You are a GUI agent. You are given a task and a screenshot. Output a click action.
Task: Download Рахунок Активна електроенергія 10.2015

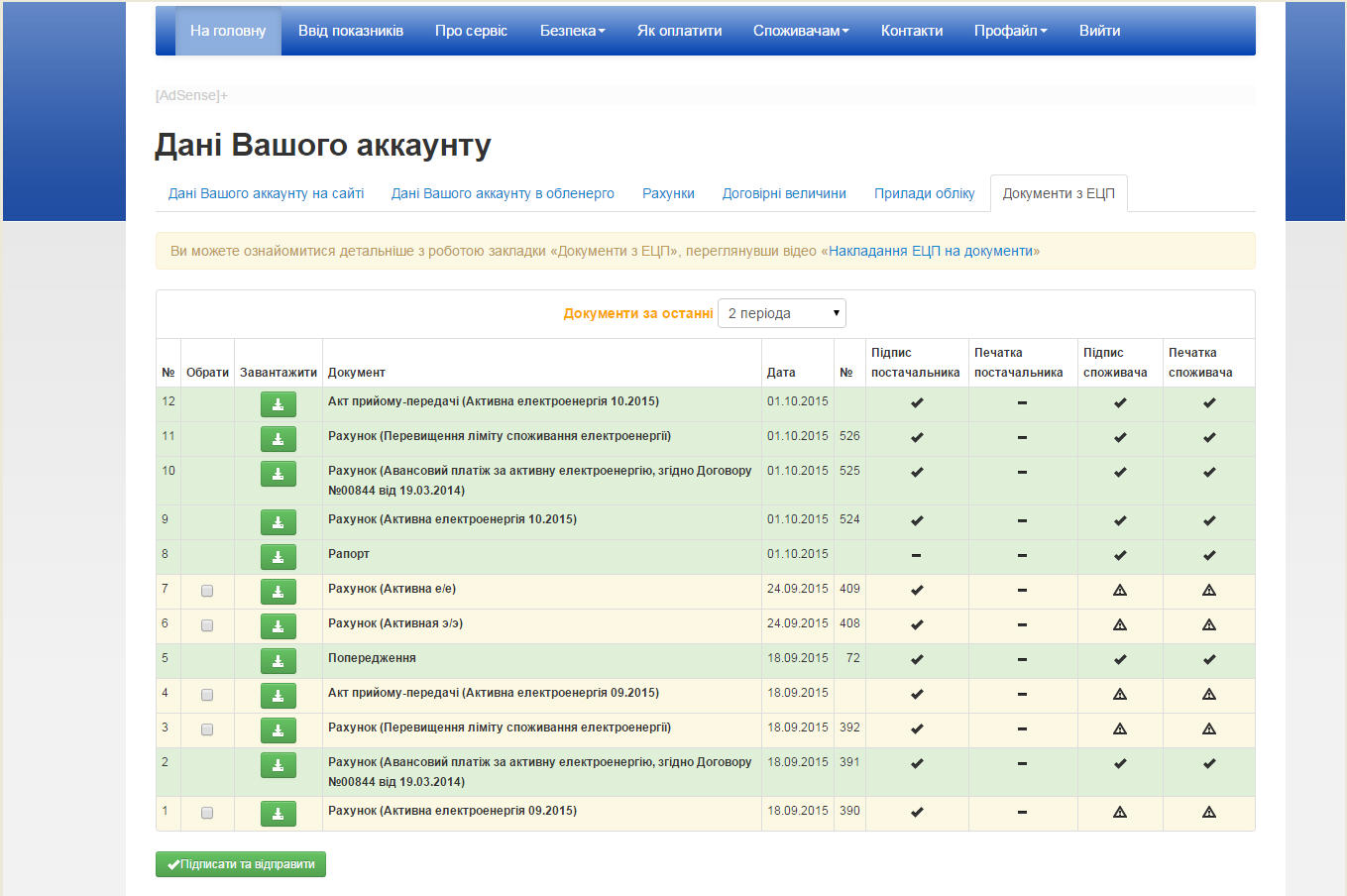279,522
